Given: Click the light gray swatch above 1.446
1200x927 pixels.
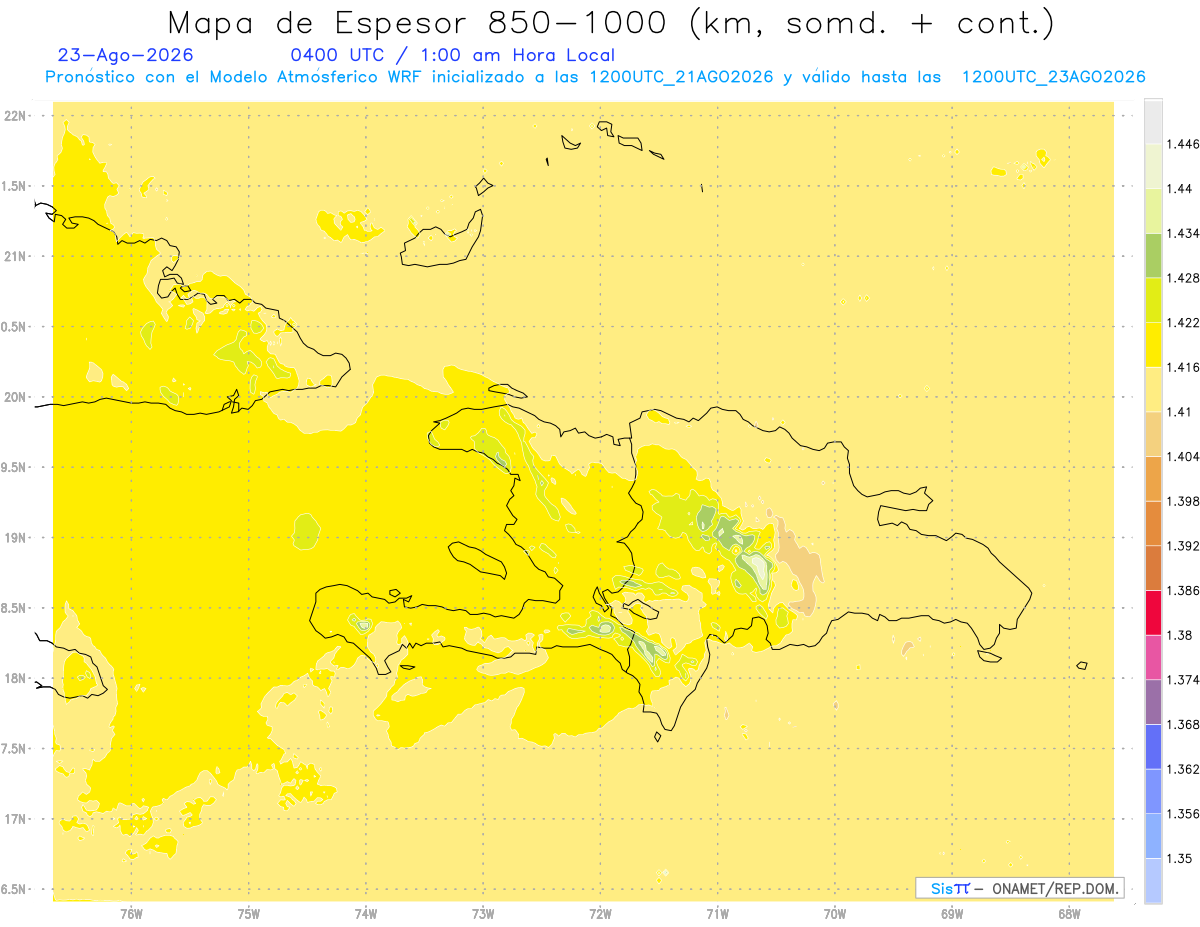Looking at the screenshot, I should coord(1153,121).
